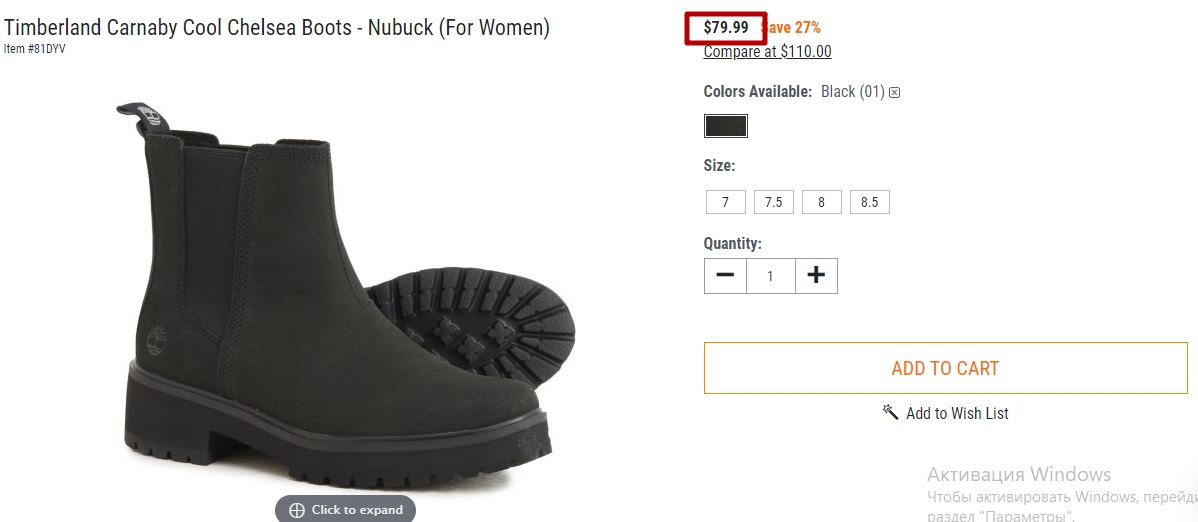Select size 7.5
This screenshot has width=1198, height=522.
point(773,203)
